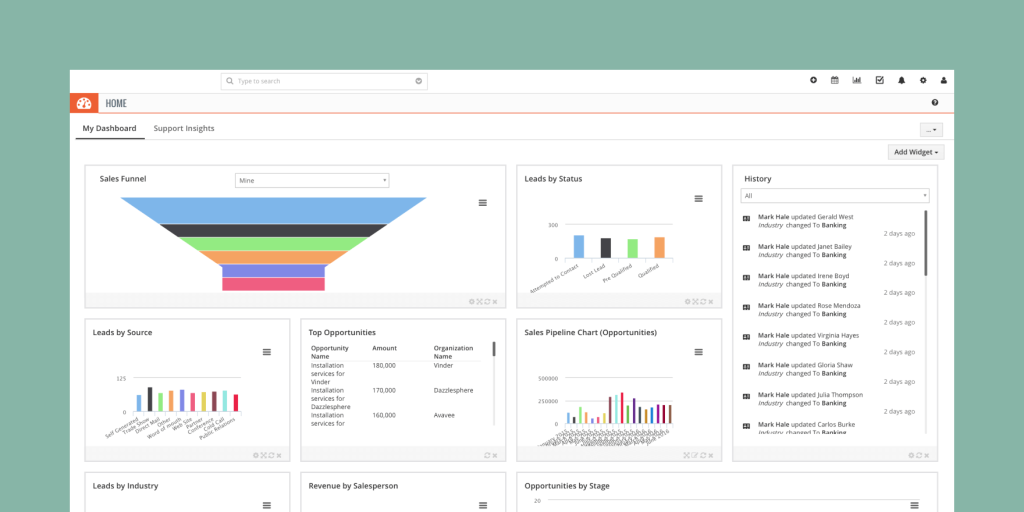This screenshot has width=1024, height=512.
Task: Open the settings gear in top bar
Action: [923, 80]
